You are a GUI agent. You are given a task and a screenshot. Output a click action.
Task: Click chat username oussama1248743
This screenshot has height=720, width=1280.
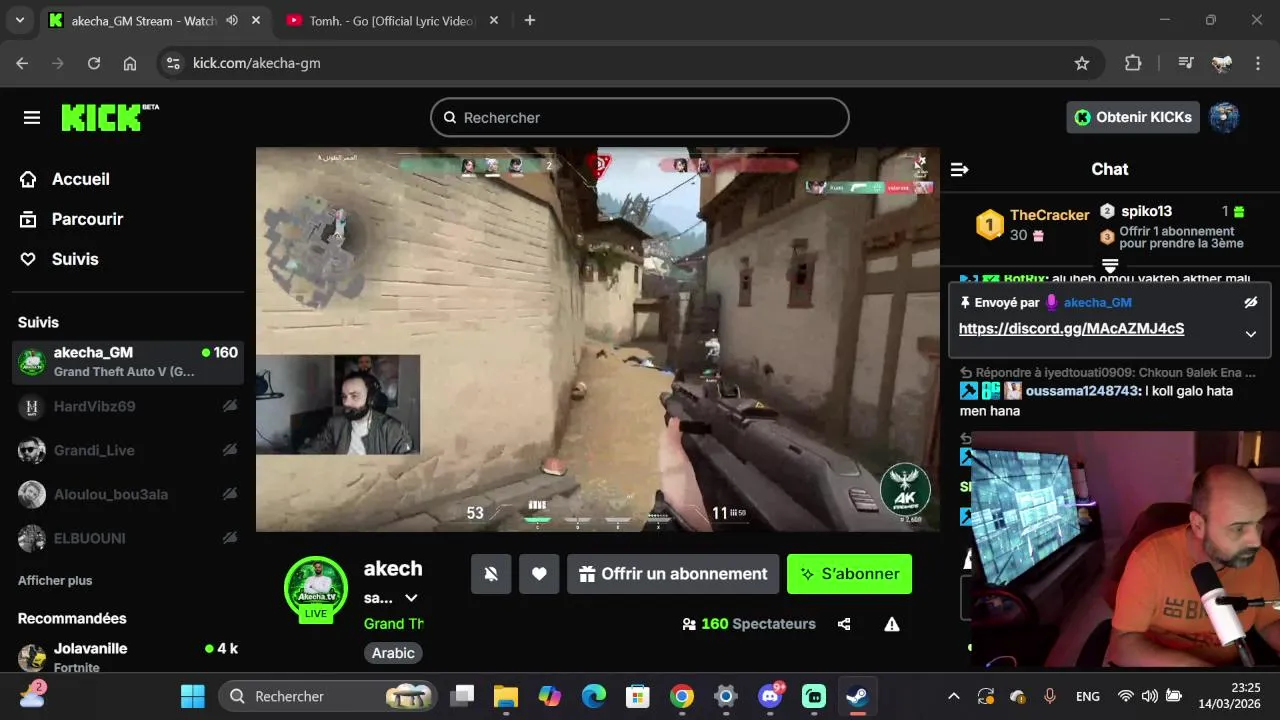[1083, 391]
